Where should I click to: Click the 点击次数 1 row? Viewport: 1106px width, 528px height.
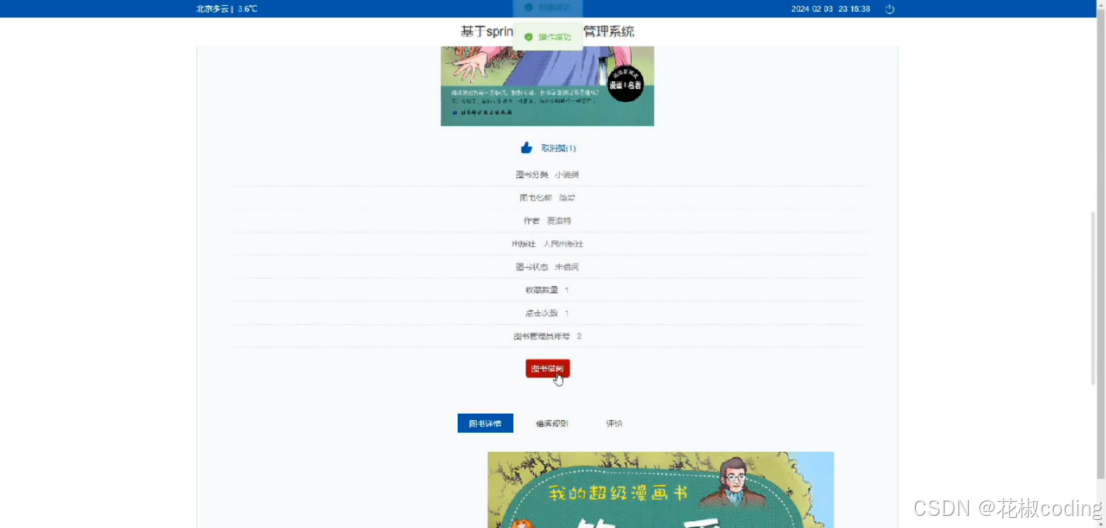pyautogui.click(x=547, y=313)
